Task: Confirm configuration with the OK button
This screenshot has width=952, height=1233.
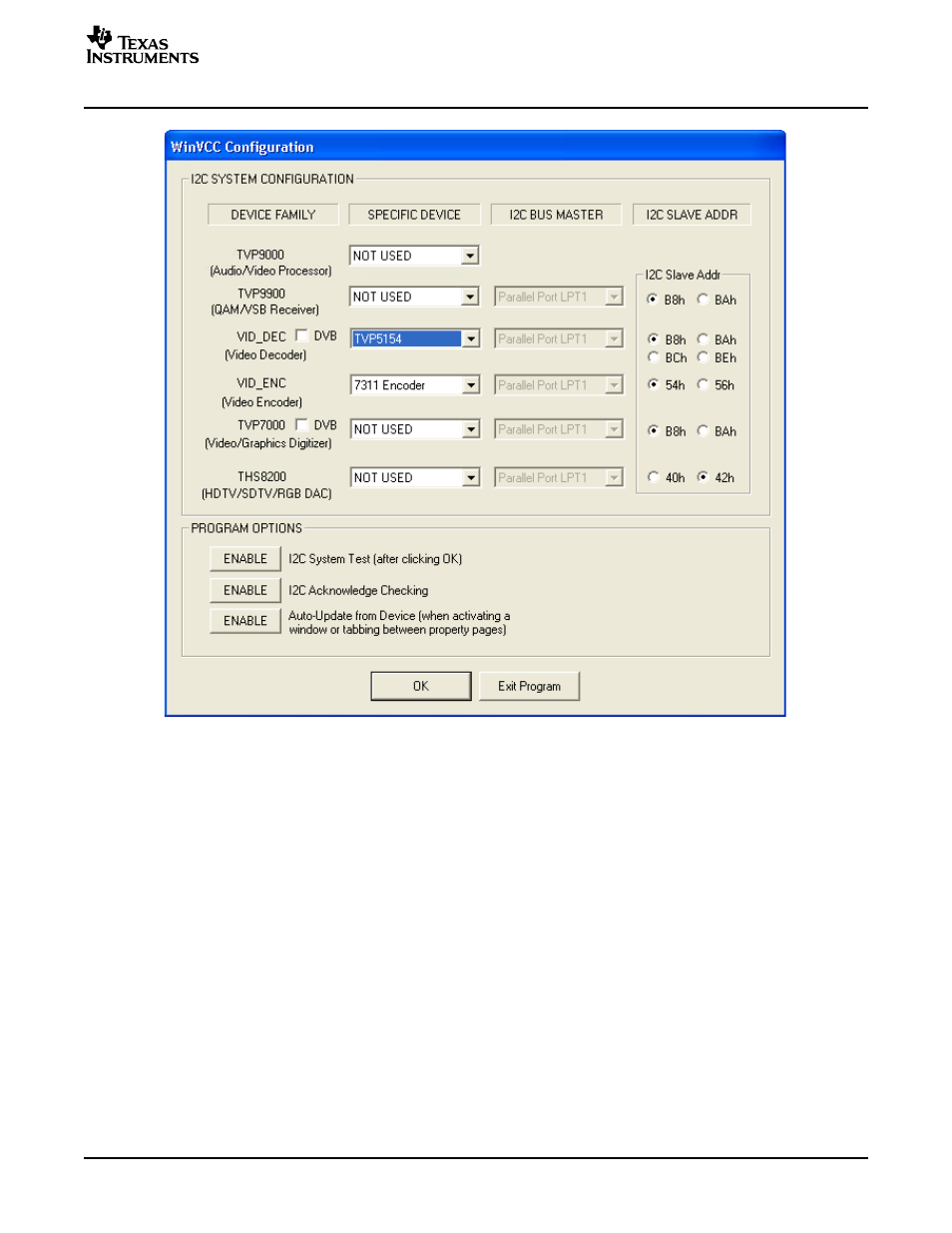Action: pos(421,686)
